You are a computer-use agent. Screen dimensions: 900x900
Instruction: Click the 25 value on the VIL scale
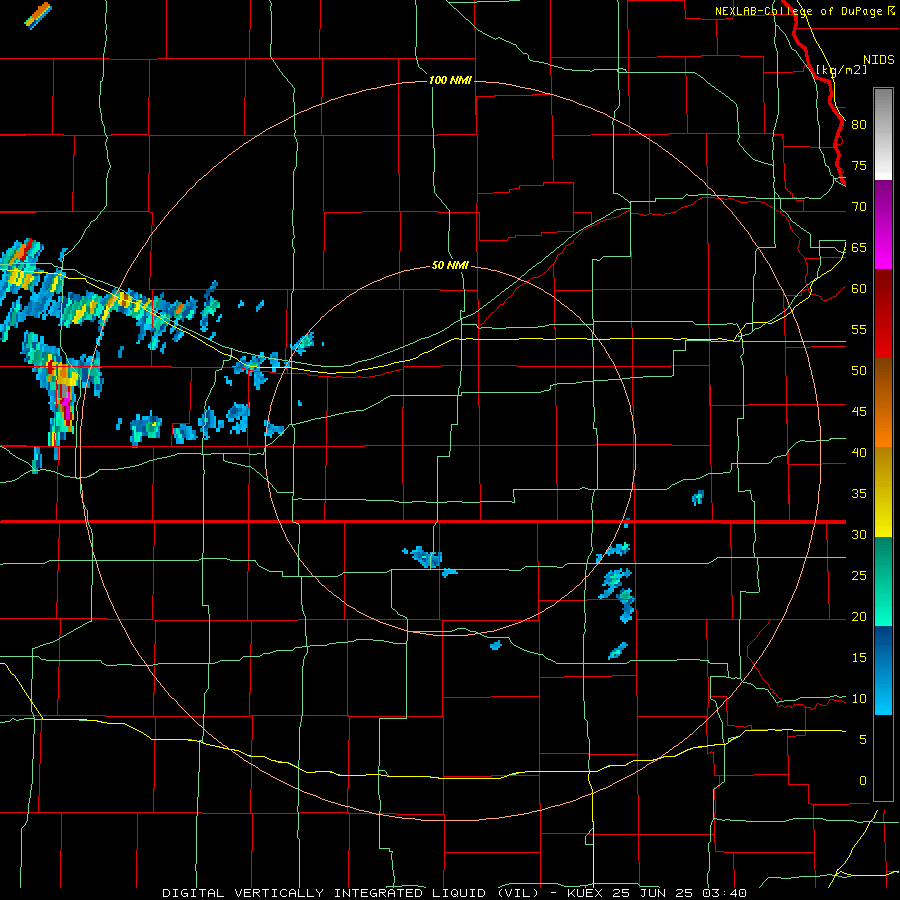click(859, 575)
